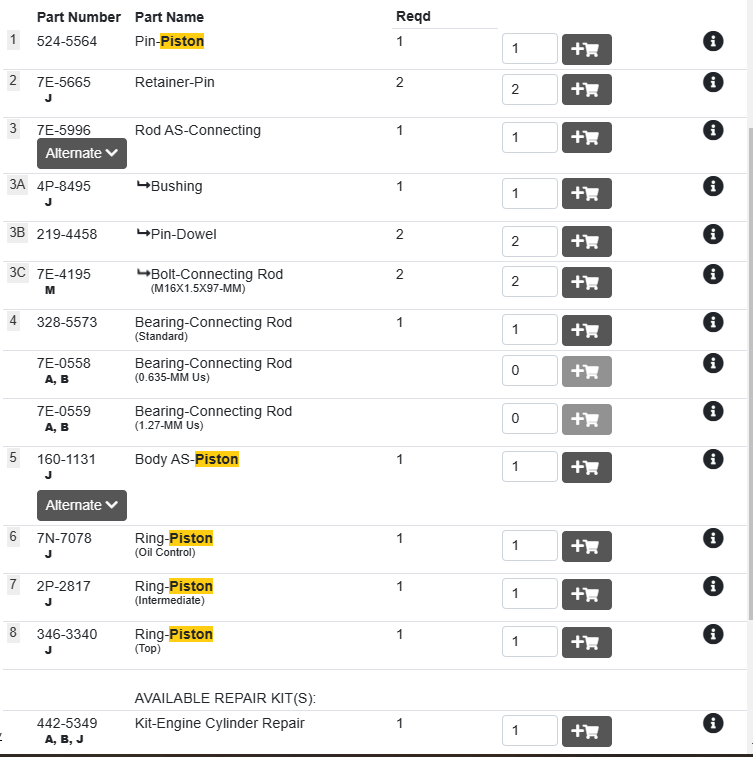
Task: Click the Part Number column header
Action: (79, 17)
